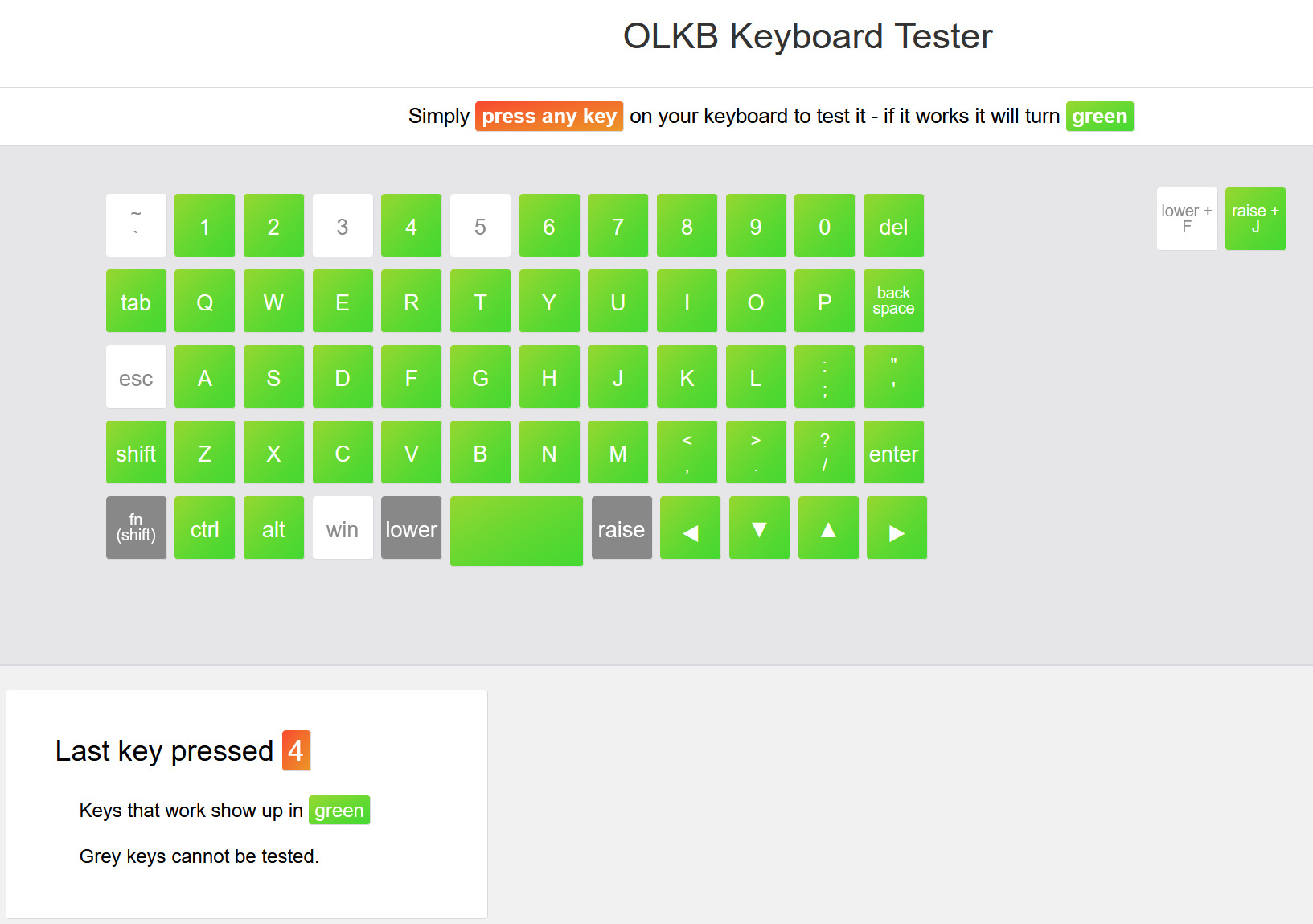Image resolution: width=1313 pixels, height=924 pixels.
Task: Click the white win key
Action: tap(343, 528)
